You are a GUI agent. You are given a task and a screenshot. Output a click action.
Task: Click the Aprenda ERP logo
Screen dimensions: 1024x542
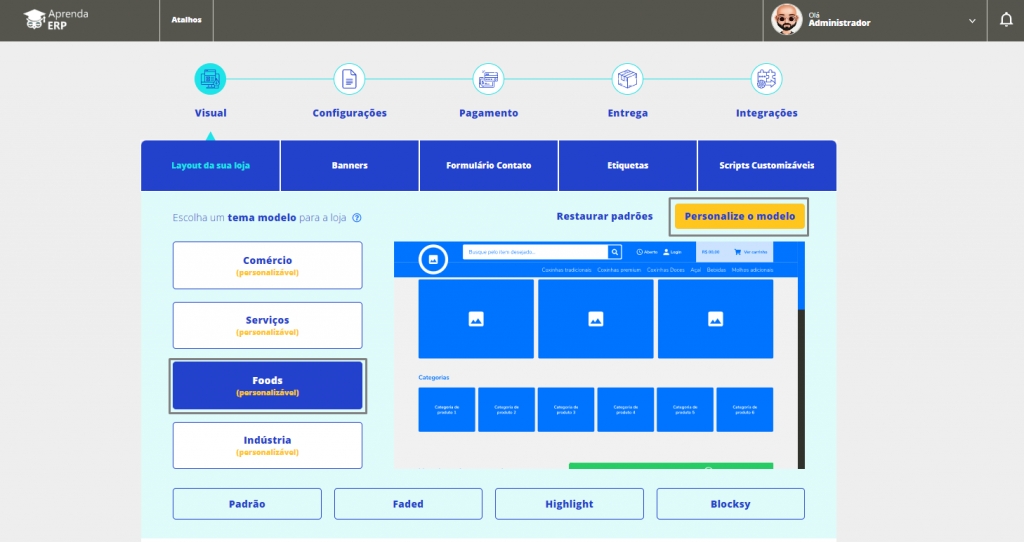pyautogui.click(x=57, y=20)
